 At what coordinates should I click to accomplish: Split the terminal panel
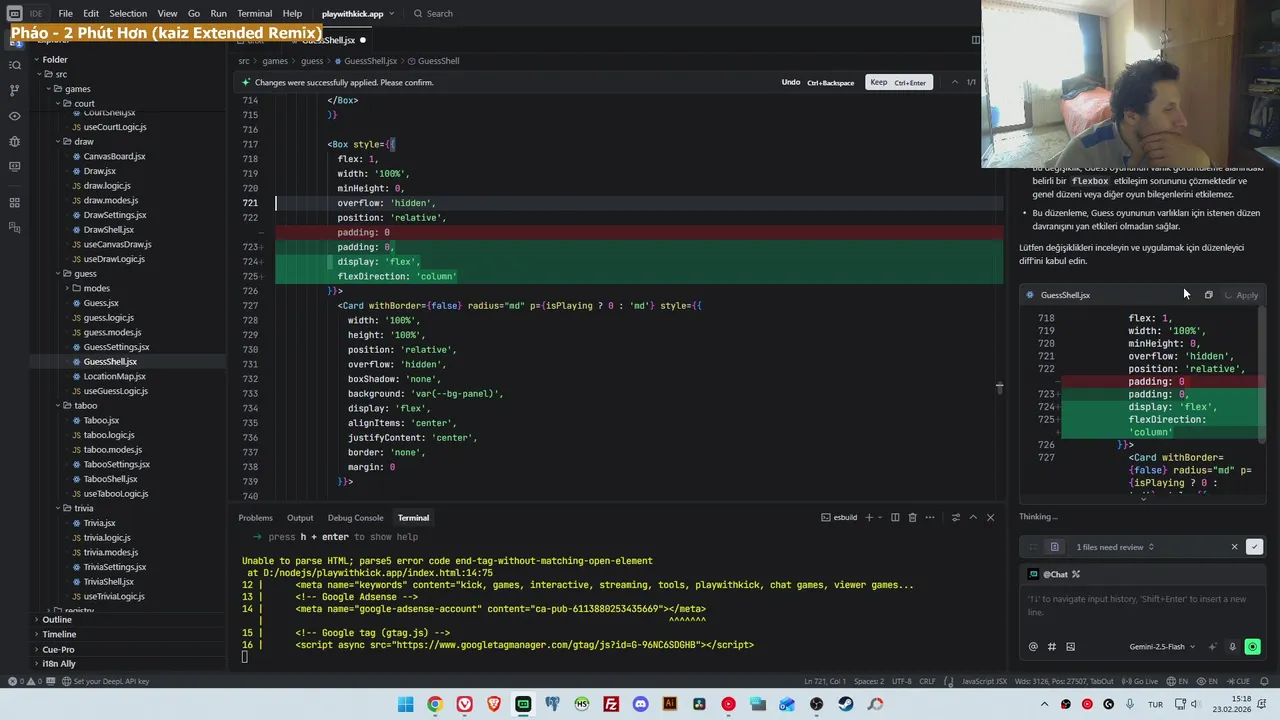(x=895, y=517)
